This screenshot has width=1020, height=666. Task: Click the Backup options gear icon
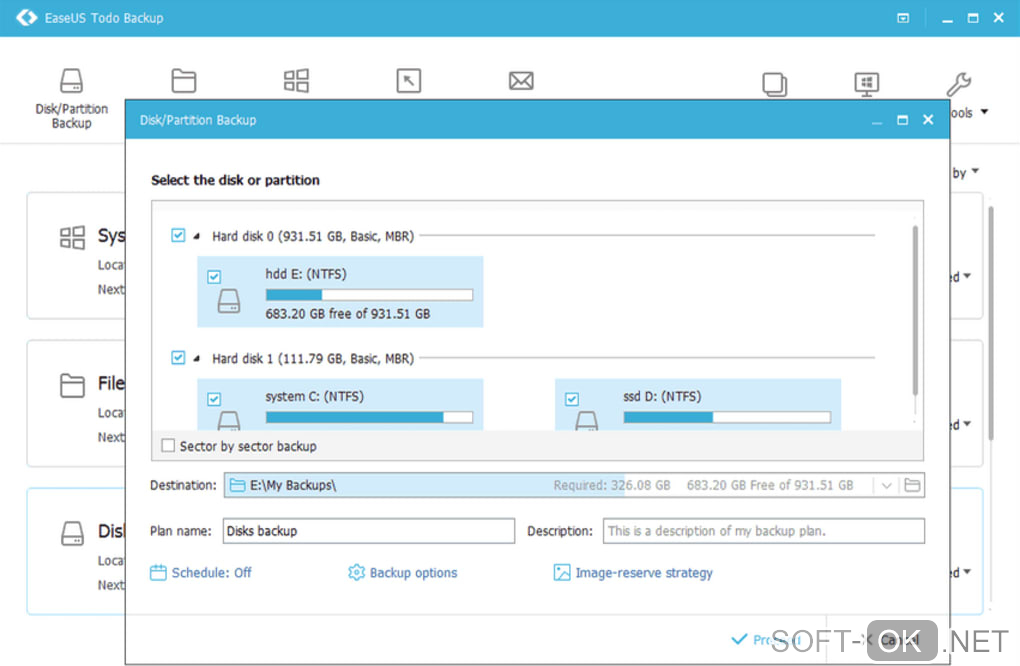pyautogui.click(x=356, y=572)
